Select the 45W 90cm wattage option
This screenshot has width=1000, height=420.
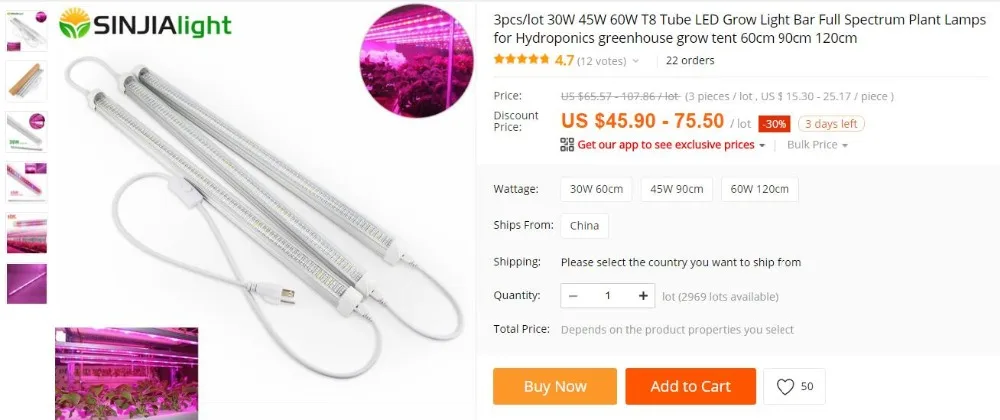(x=677, y=189)
